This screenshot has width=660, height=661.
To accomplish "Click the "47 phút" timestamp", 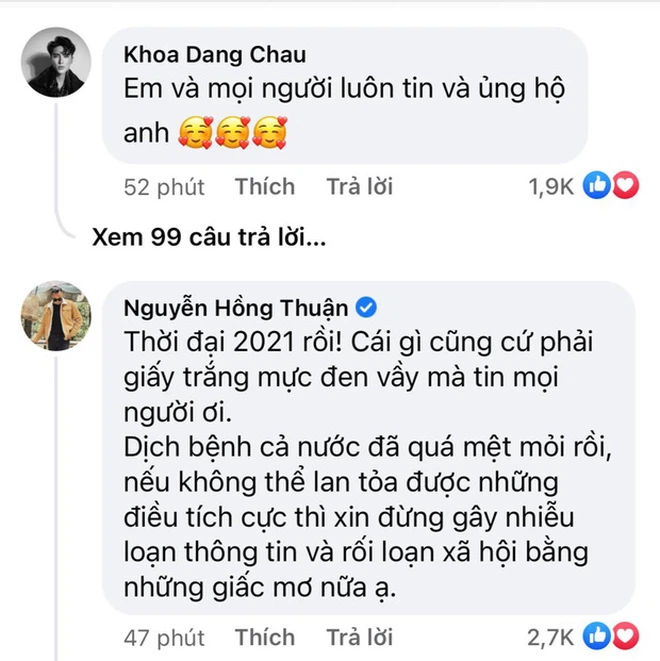I will click(164, 637).
